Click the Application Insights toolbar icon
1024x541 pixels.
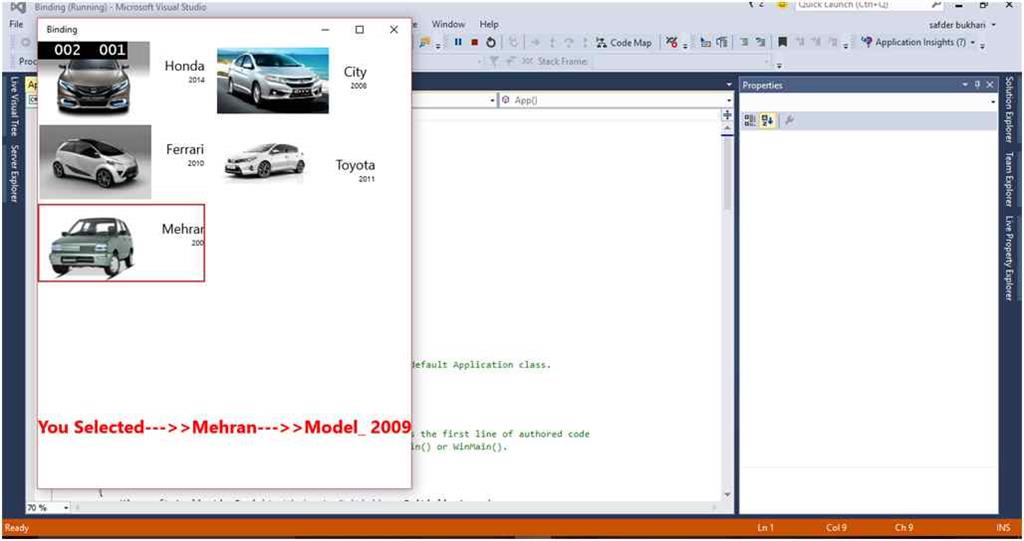[866, 43]
